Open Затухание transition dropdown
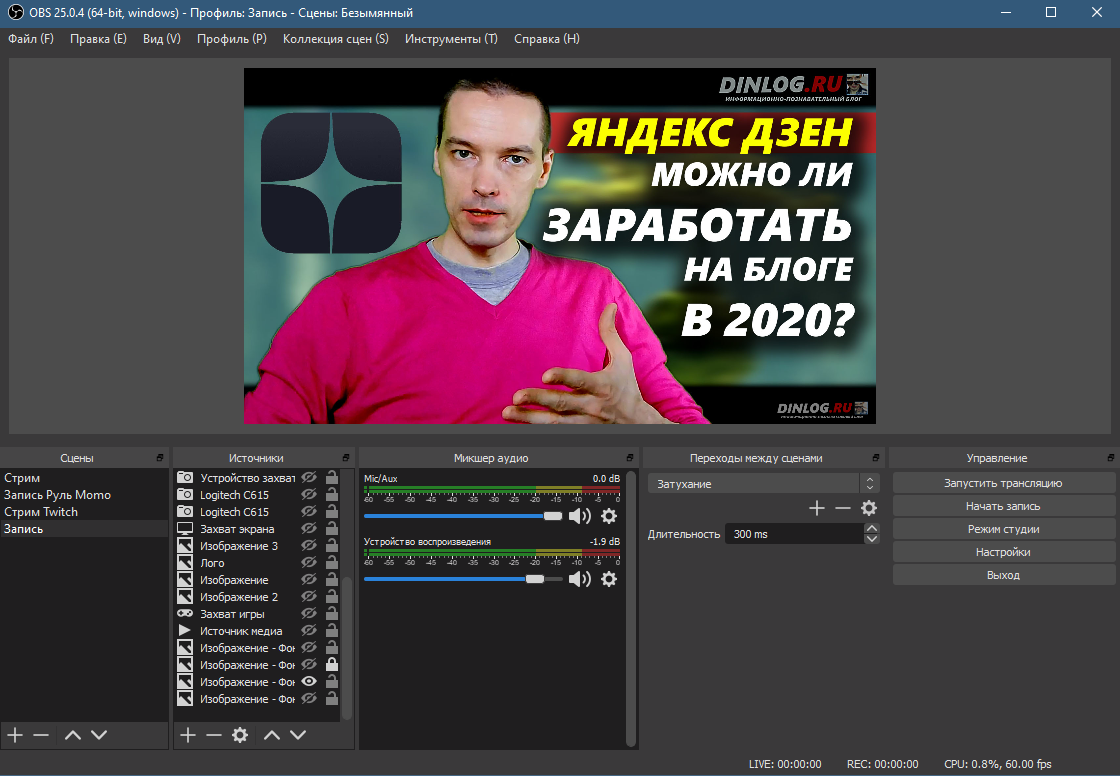This screenshot has width=1120, height=776. (x=763, y=484)
